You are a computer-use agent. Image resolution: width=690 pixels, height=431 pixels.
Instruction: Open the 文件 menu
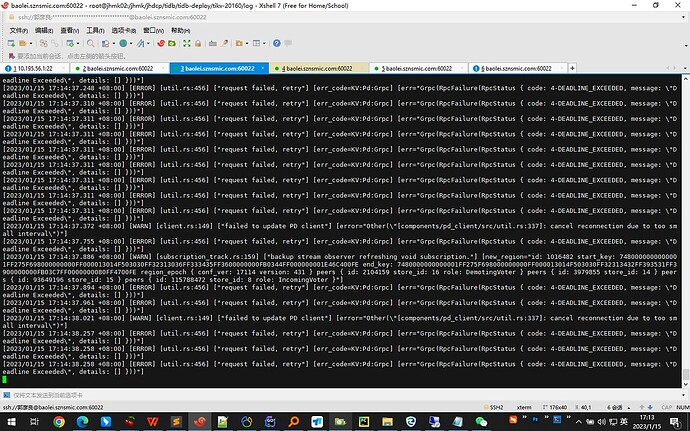(x=18, y=30)
